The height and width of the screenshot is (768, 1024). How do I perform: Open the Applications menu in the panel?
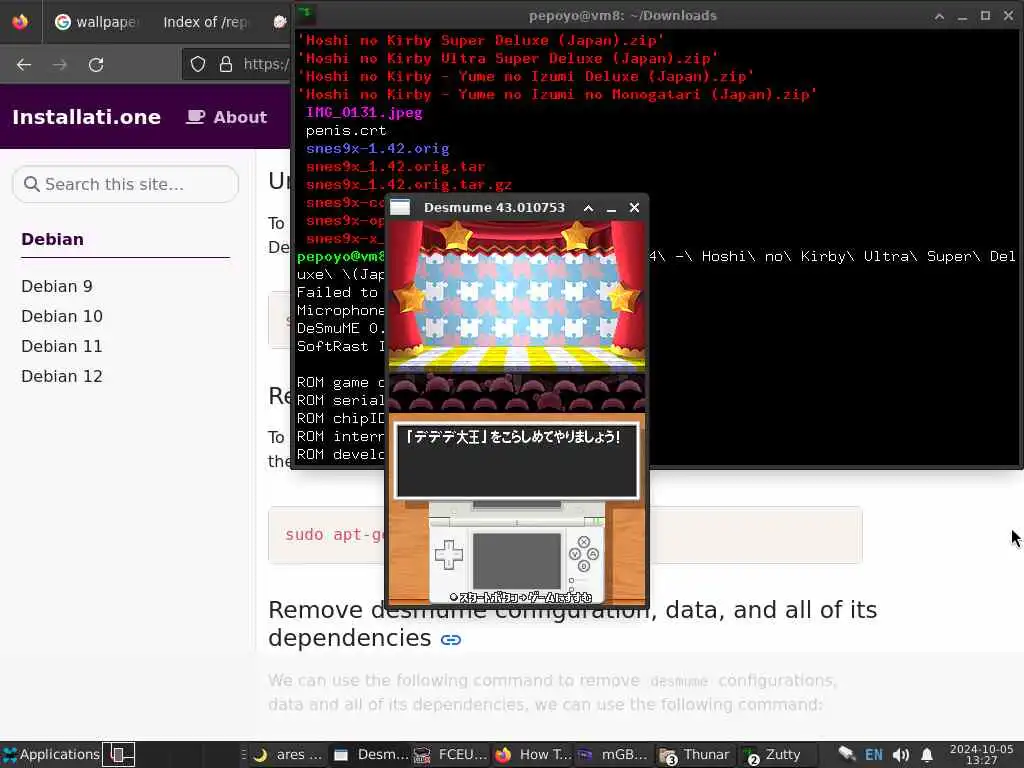click(51, 754)
